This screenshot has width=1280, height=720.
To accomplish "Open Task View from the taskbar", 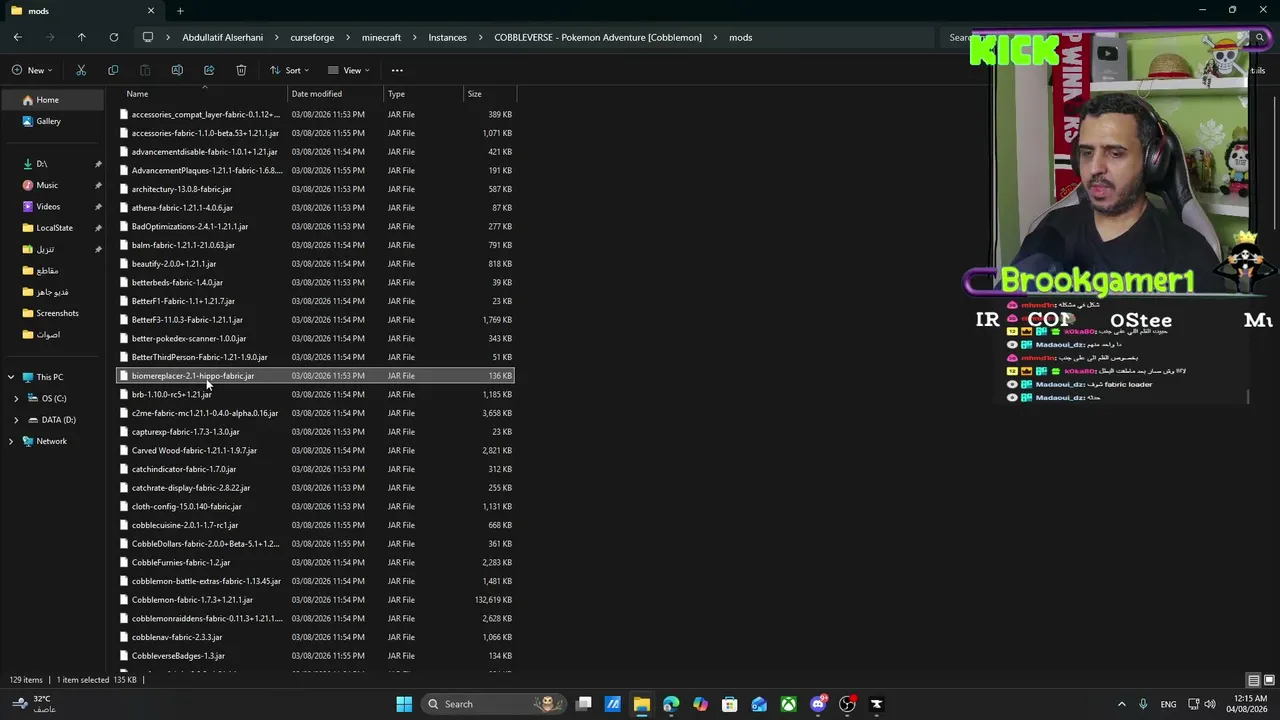I will [x=584, y=704].
